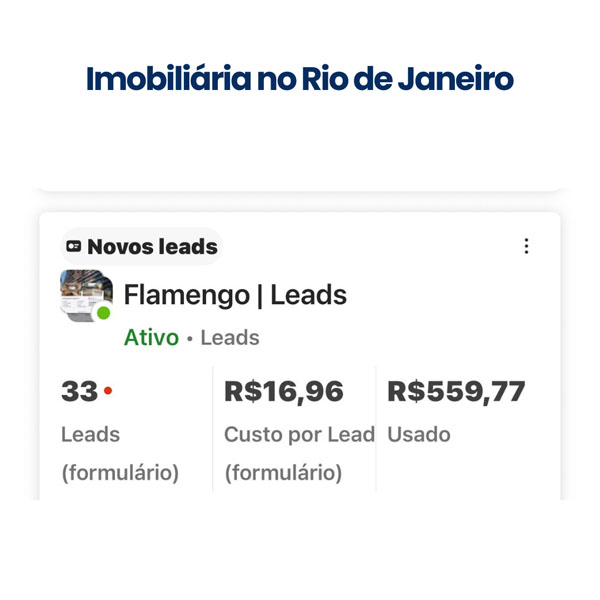Click the Custo por Lead label
600x600 pixels.
[299, 435]
